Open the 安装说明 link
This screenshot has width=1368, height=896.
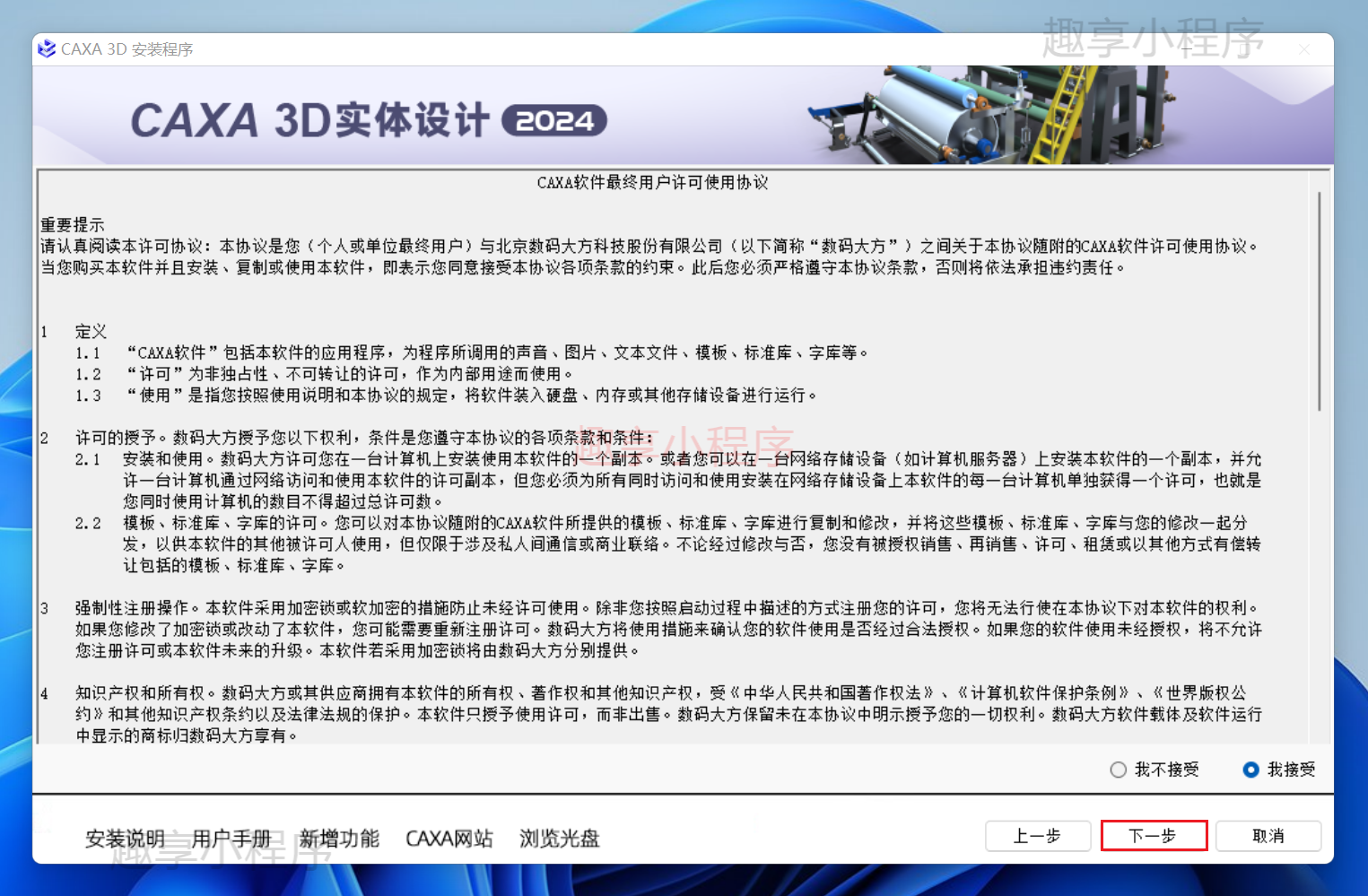[x=126, y=839]
